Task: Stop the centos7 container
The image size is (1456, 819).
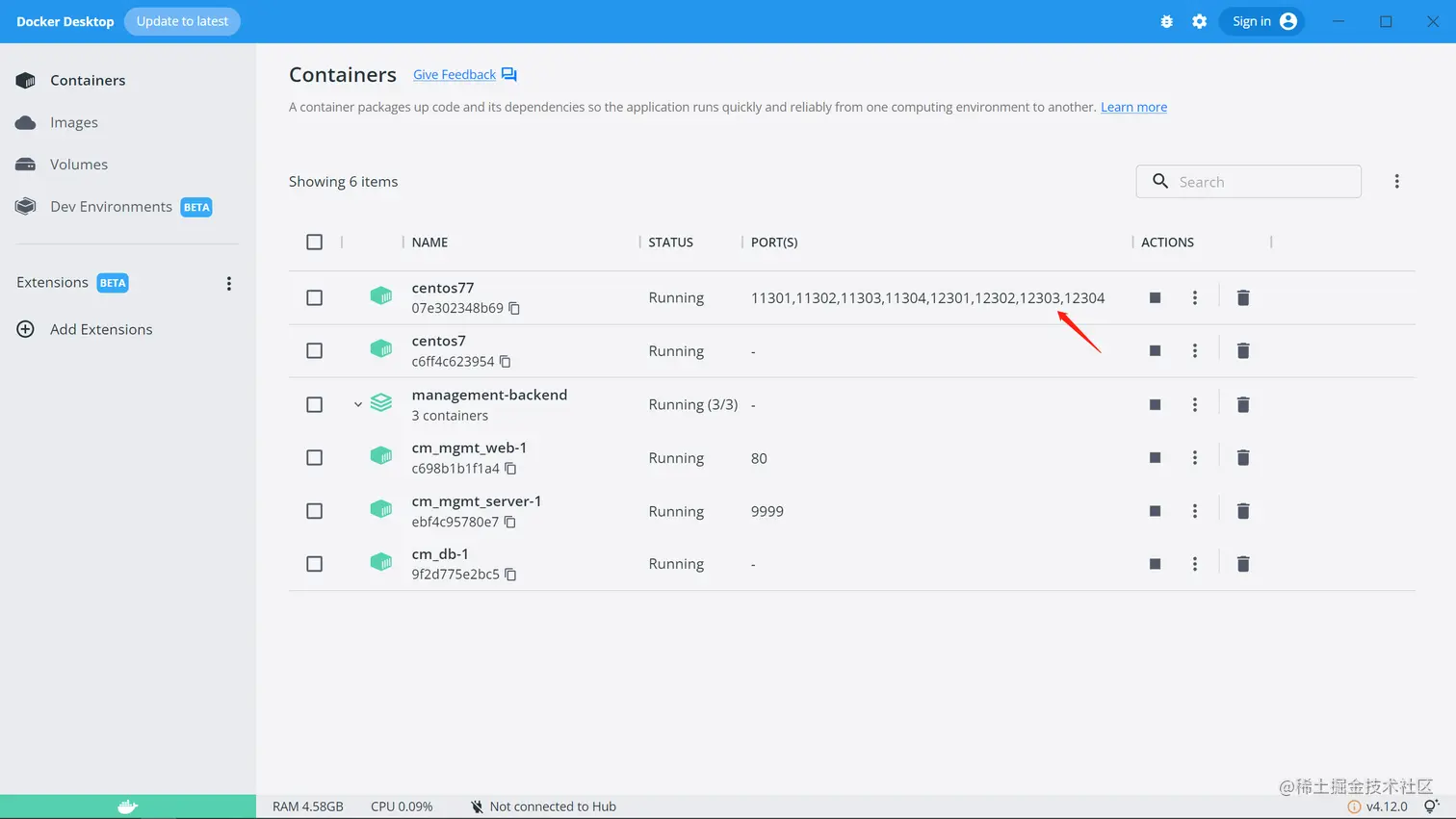Action: tap(1155, 351)
